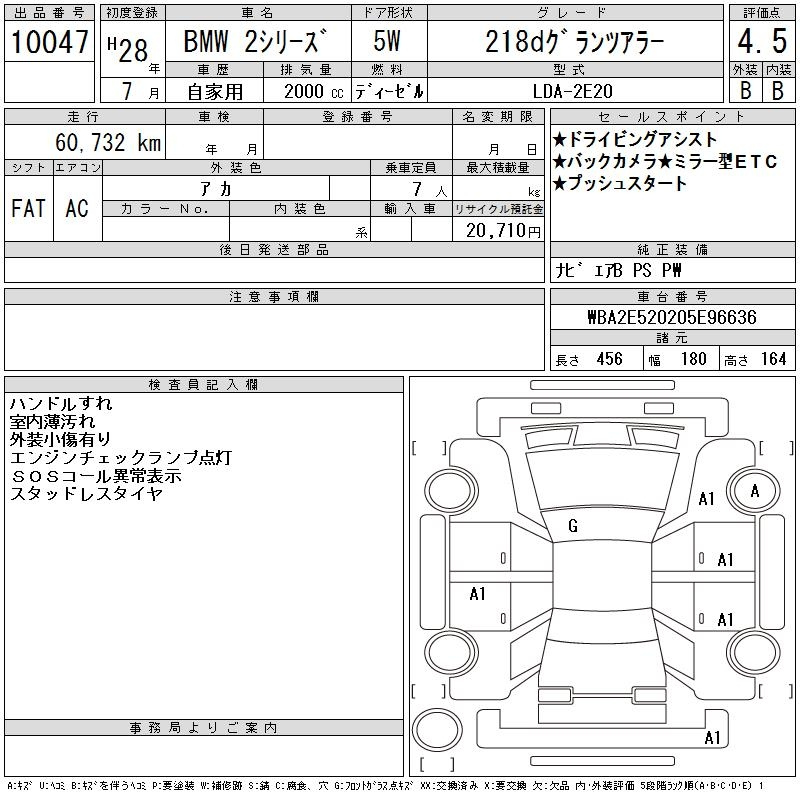Select chassis number WBA2E520205E96636

[672, 317]
